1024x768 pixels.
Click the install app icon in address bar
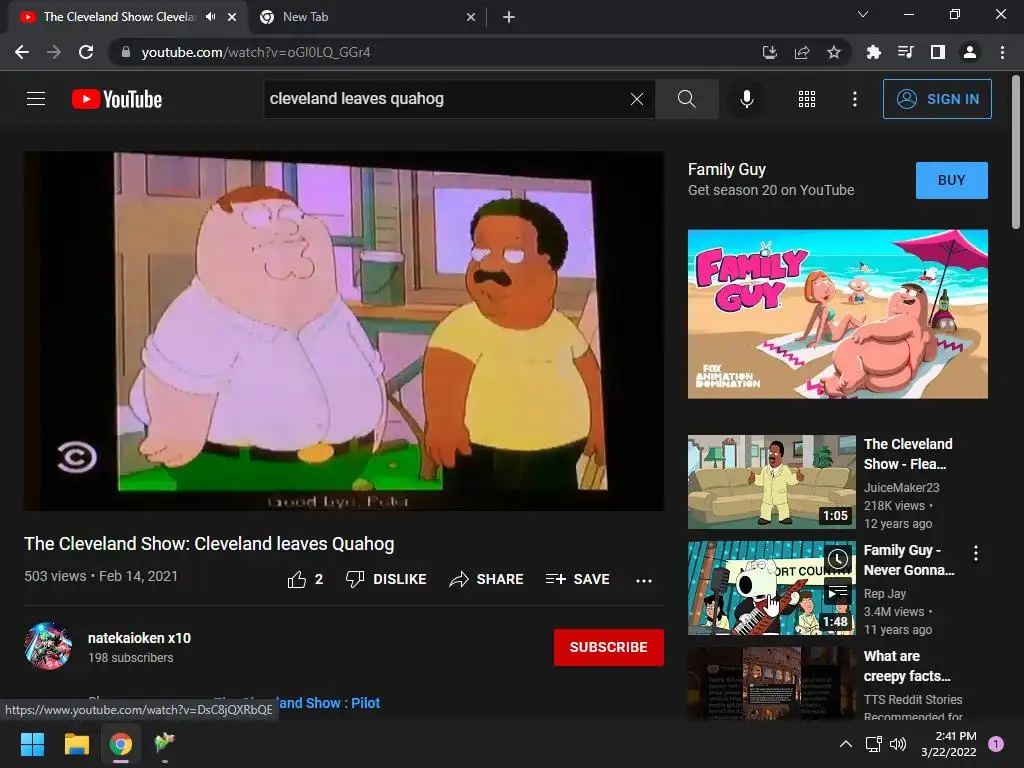click(770, 52)
